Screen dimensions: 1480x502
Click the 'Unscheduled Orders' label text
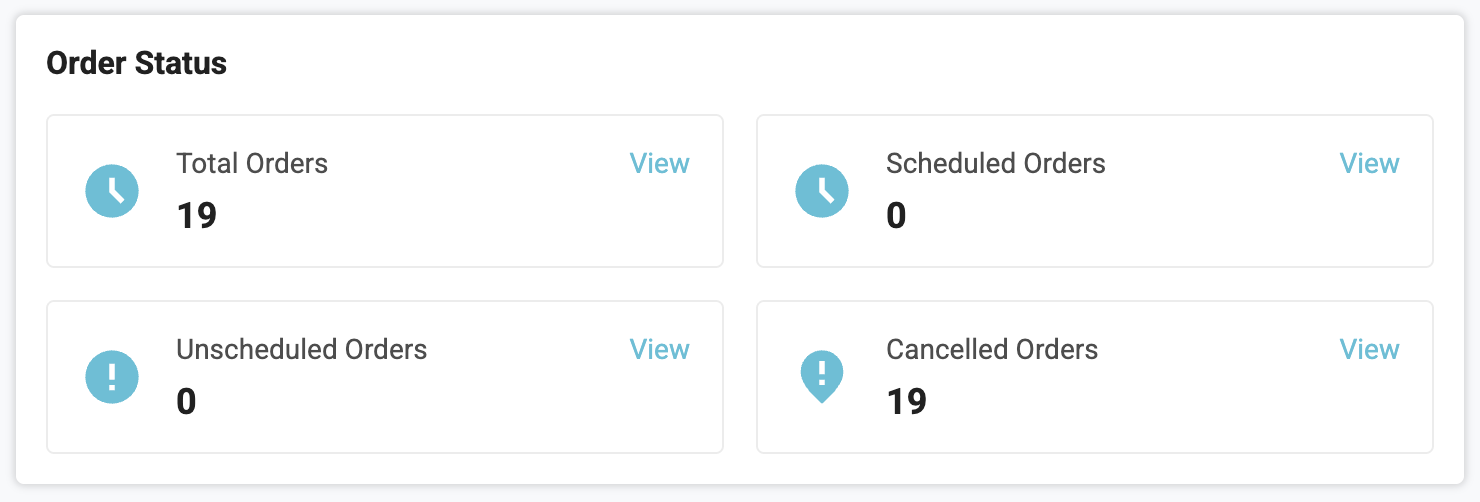(301, 349)
